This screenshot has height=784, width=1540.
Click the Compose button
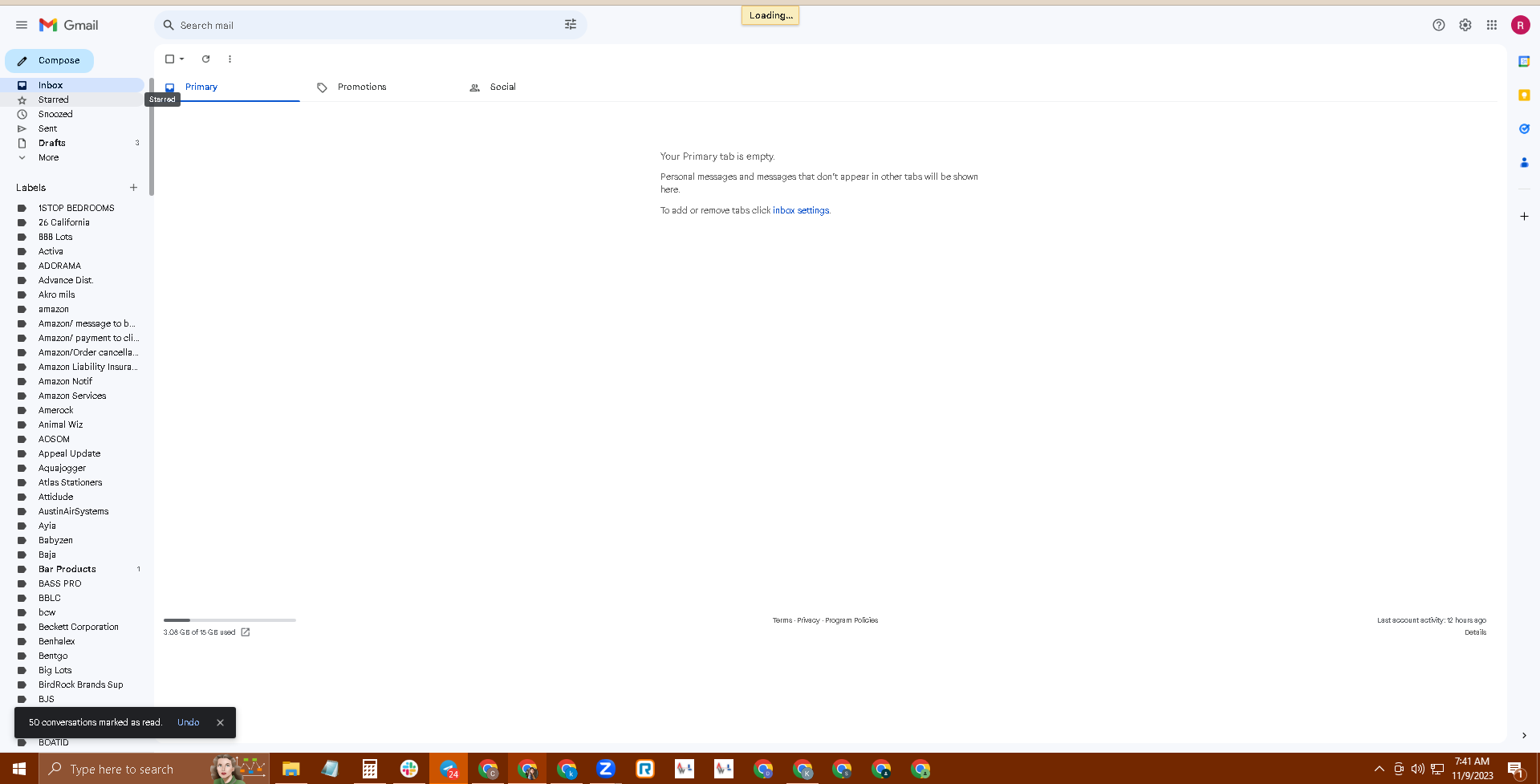tap(50, 60)
